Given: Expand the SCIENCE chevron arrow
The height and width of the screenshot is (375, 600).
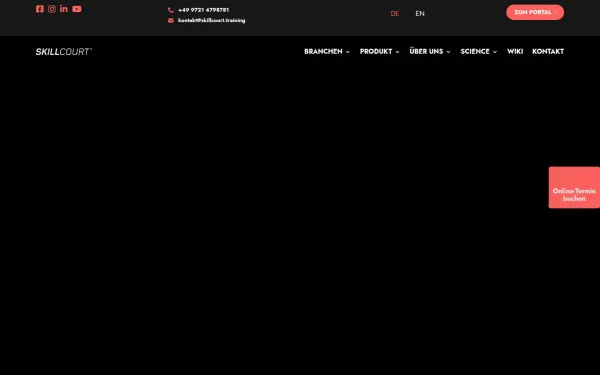Looking at the screenshot, I should 494,52.
